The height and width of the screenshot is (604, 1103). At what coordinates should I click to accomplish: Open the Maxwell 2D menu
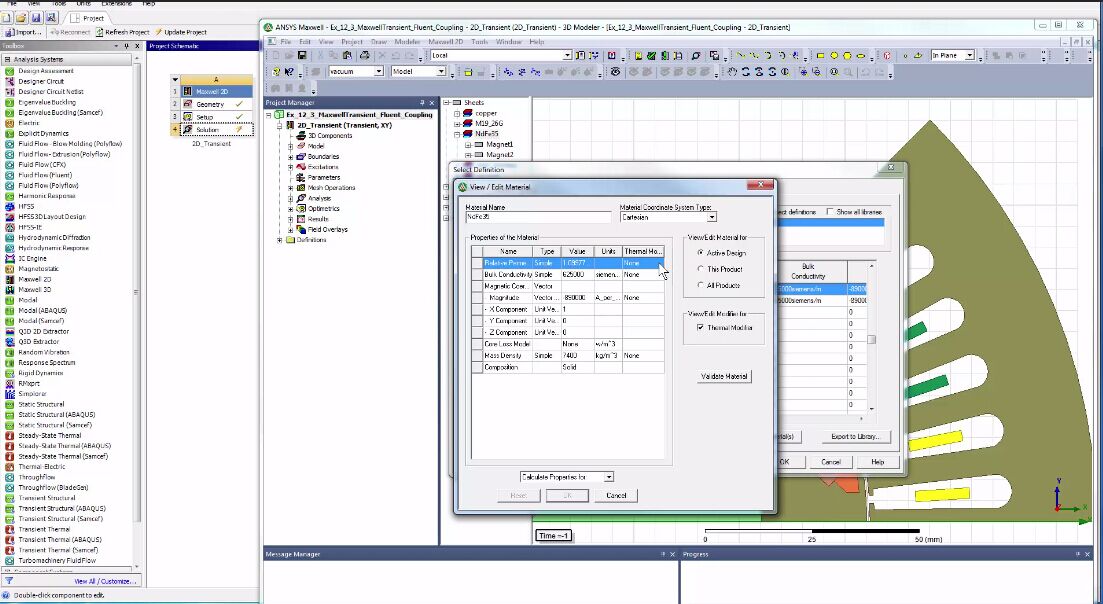pos(445,42)
